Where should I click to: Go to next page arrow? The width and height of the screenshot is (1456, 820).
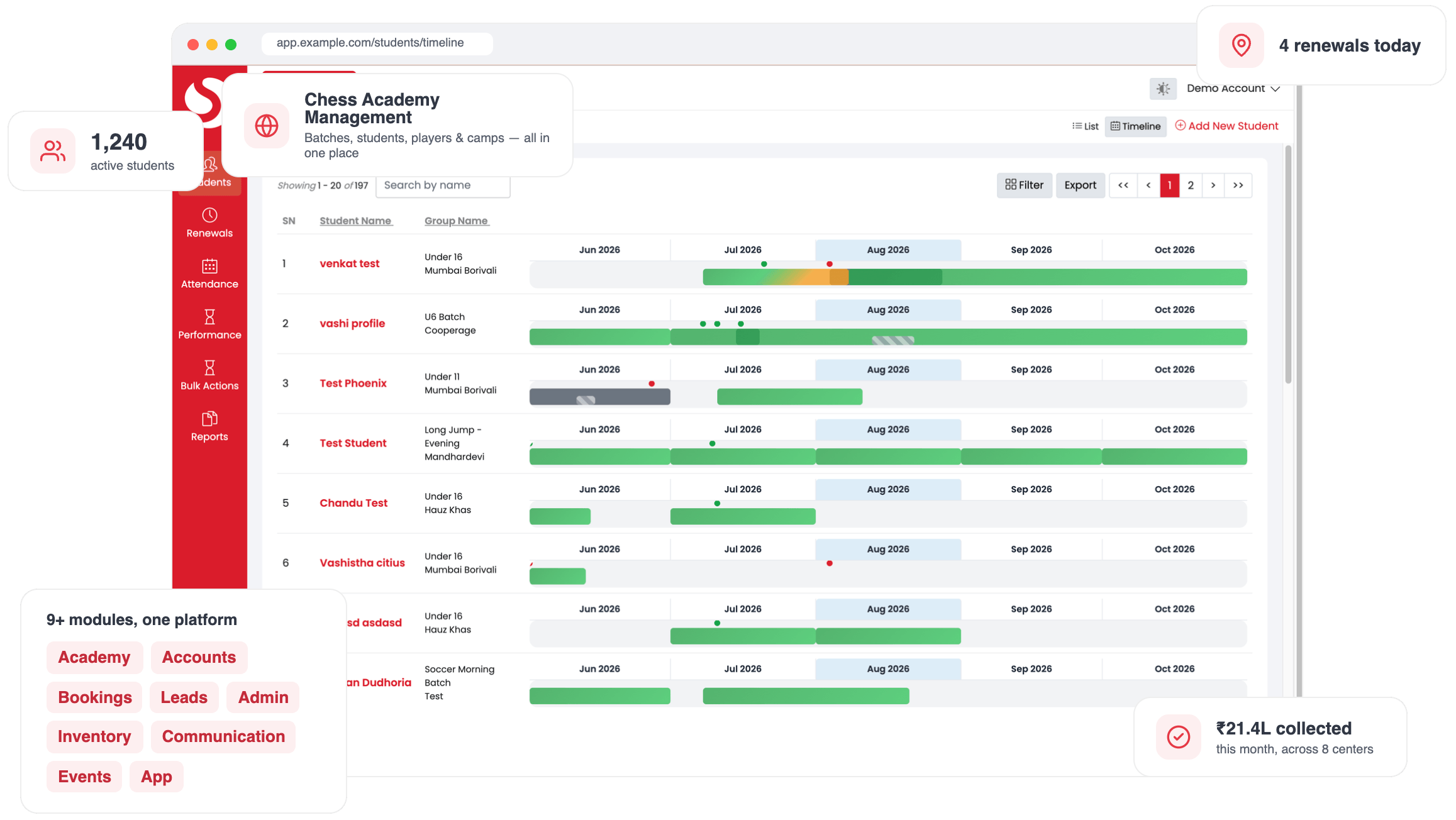[1213, 186]
